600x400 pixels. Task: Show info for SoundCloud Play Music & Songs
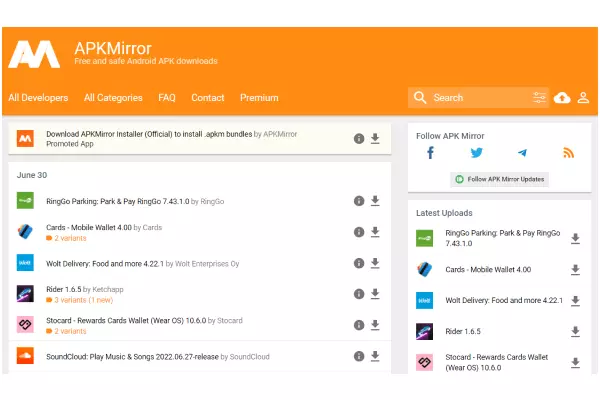click(359, 356)
